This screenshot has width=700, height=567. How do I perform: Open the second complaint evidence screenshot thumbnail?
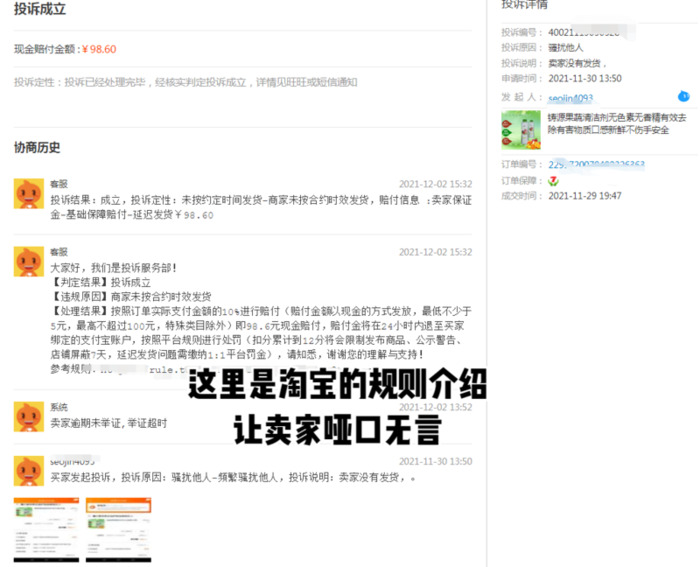pos(118,529)
